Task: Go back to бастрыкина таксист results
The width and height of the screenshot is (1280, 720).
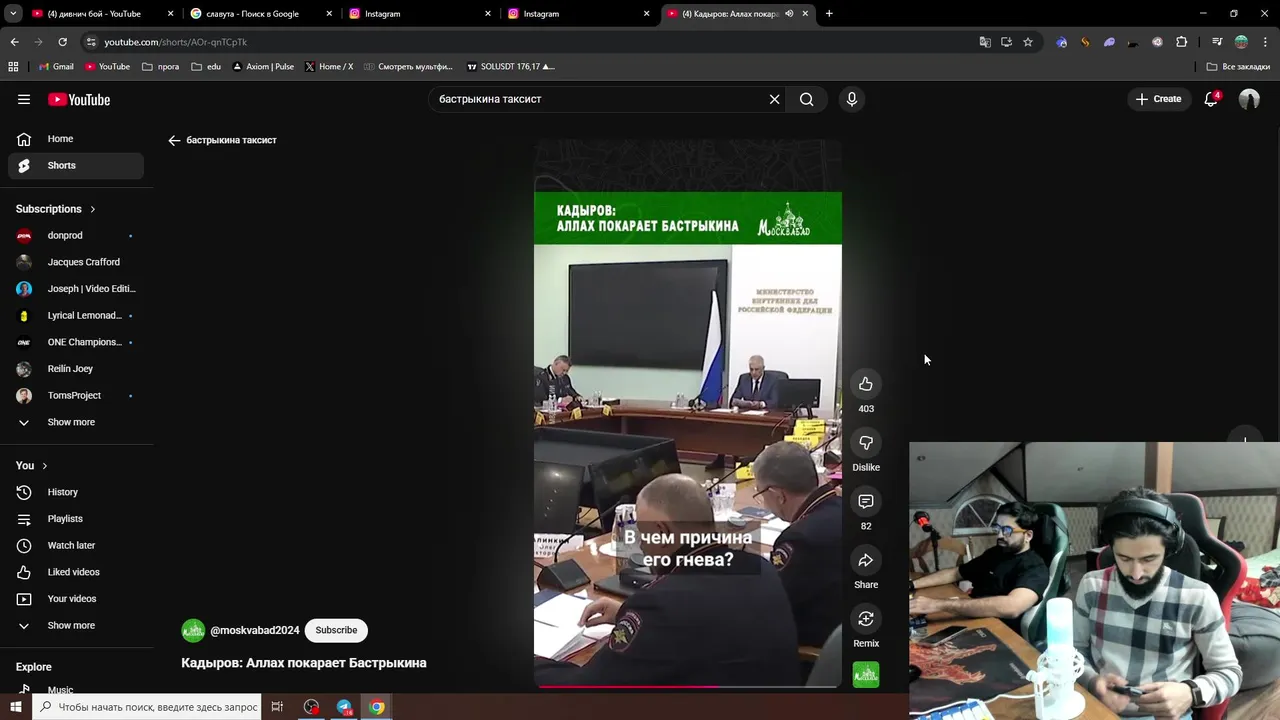Action: pyautogui.click(x=174, y=140)
